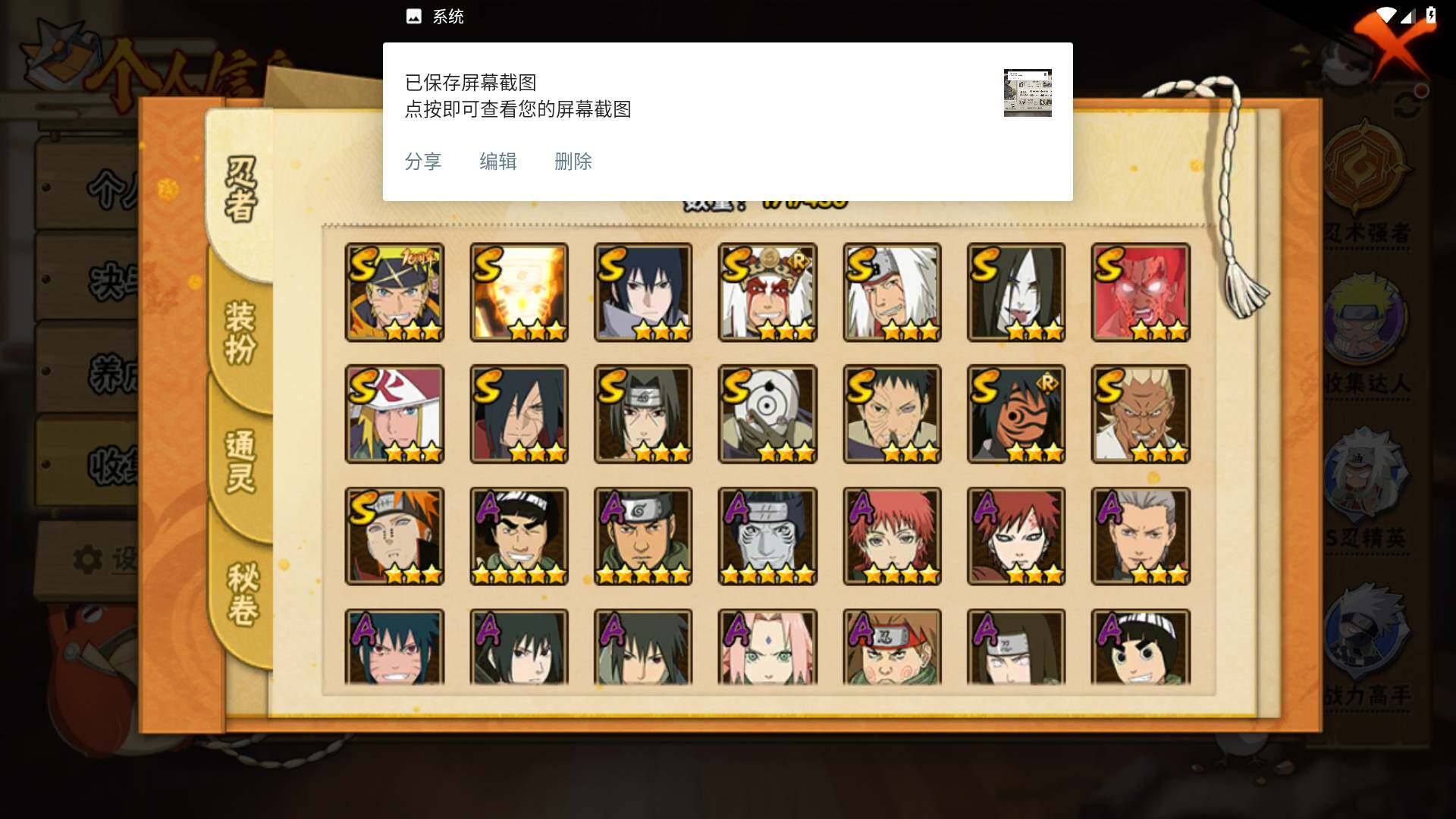Choose the Sakura A-rank ninja portrait
The image size is (1456, 819).
click(767, 647)
